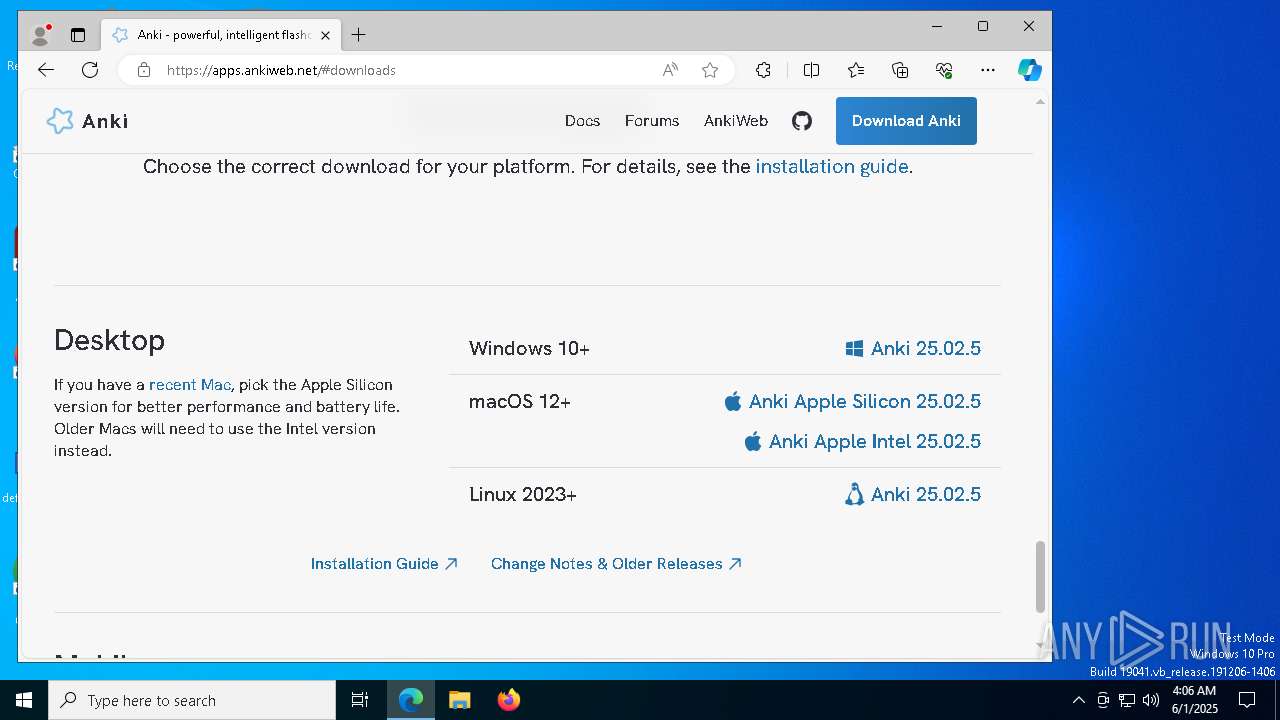Add this page to favorites
Viewport: 1280px width, 720px height.
pyautogui.click(x=710, y=70)
